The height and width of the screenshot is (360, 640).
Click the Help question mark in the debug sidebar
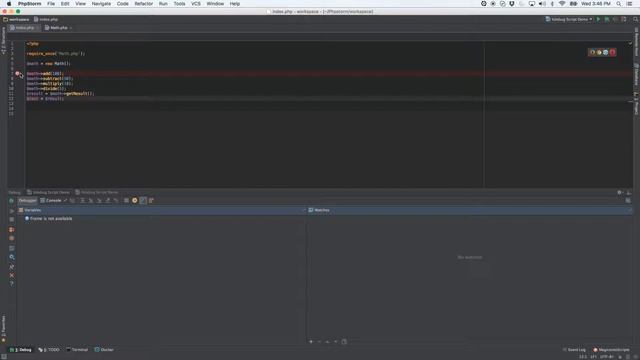click(11, 284)
